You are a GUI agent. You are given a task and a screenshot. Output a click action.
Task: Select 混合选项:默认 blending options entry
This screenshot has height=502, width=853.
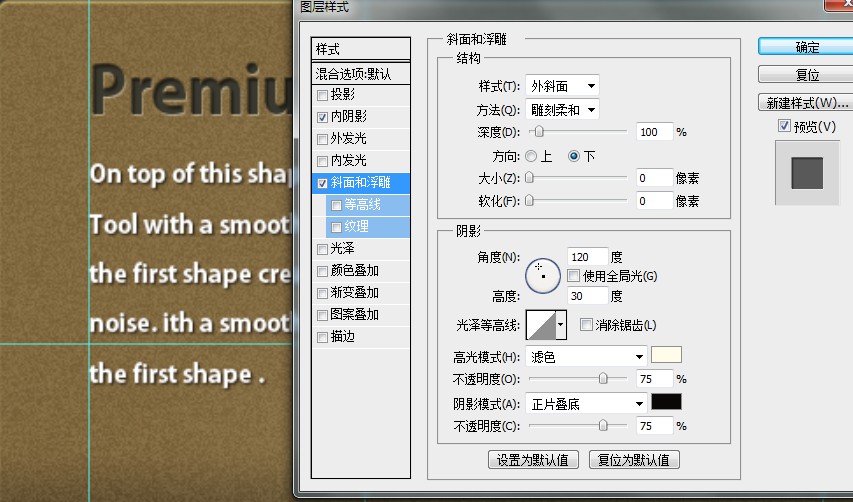click(x=361, y=73)
